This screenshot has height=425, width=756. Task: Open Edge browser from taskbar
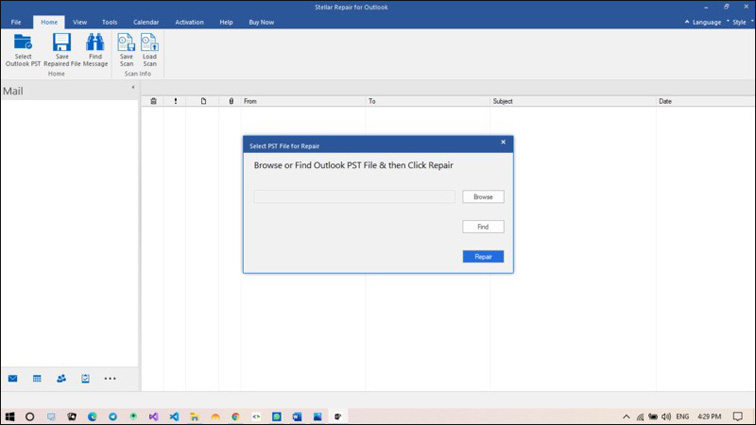tap(92, 416)
